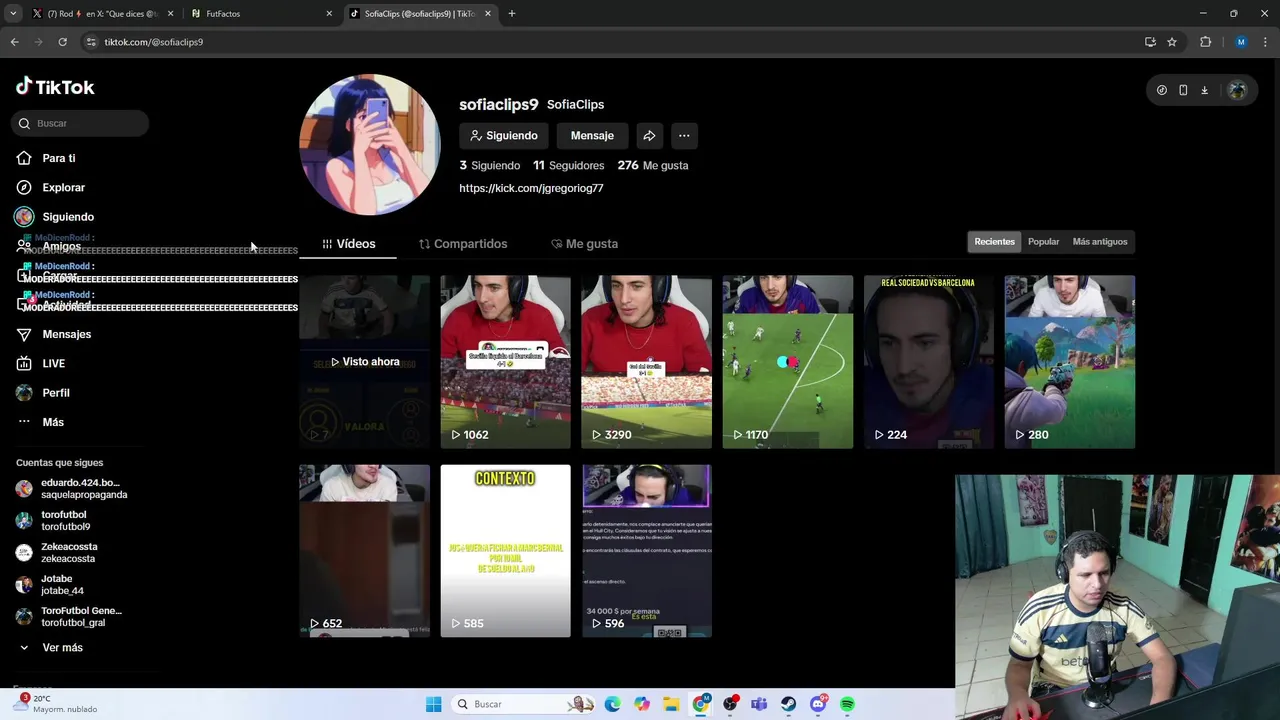Open Spotify from the taskbar
1280x720 pixels.
pyautogui.click(x=847, y=704)
